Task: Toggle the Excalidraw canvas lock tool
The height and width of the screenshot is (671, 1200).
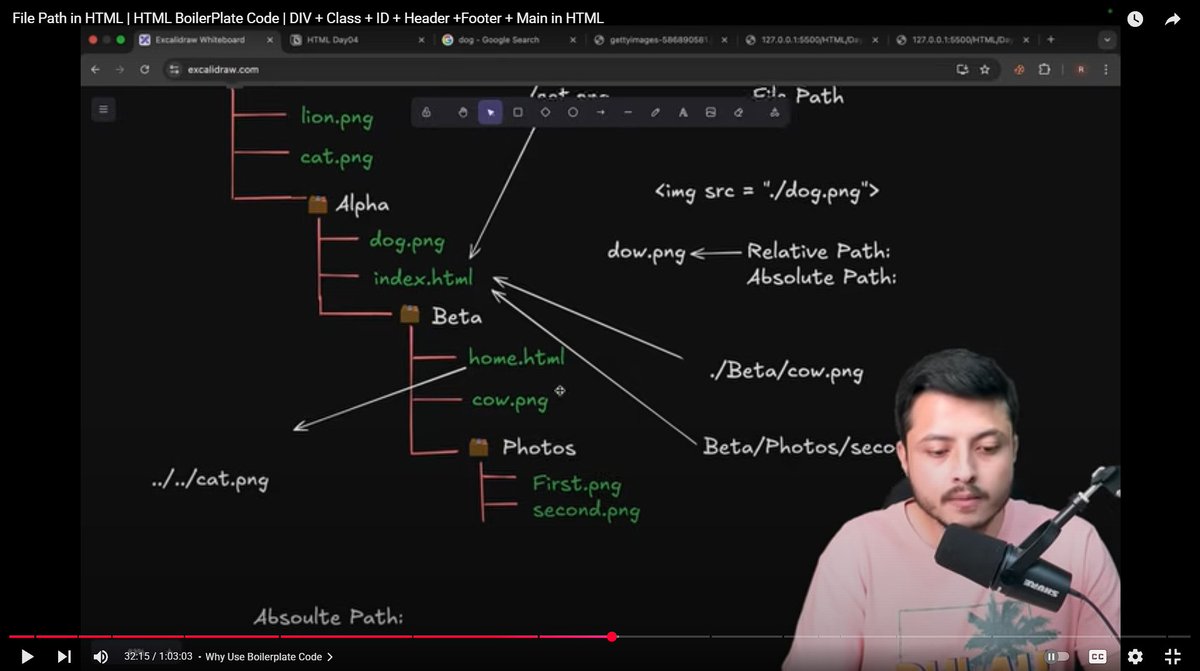Action: pos(426,113)
